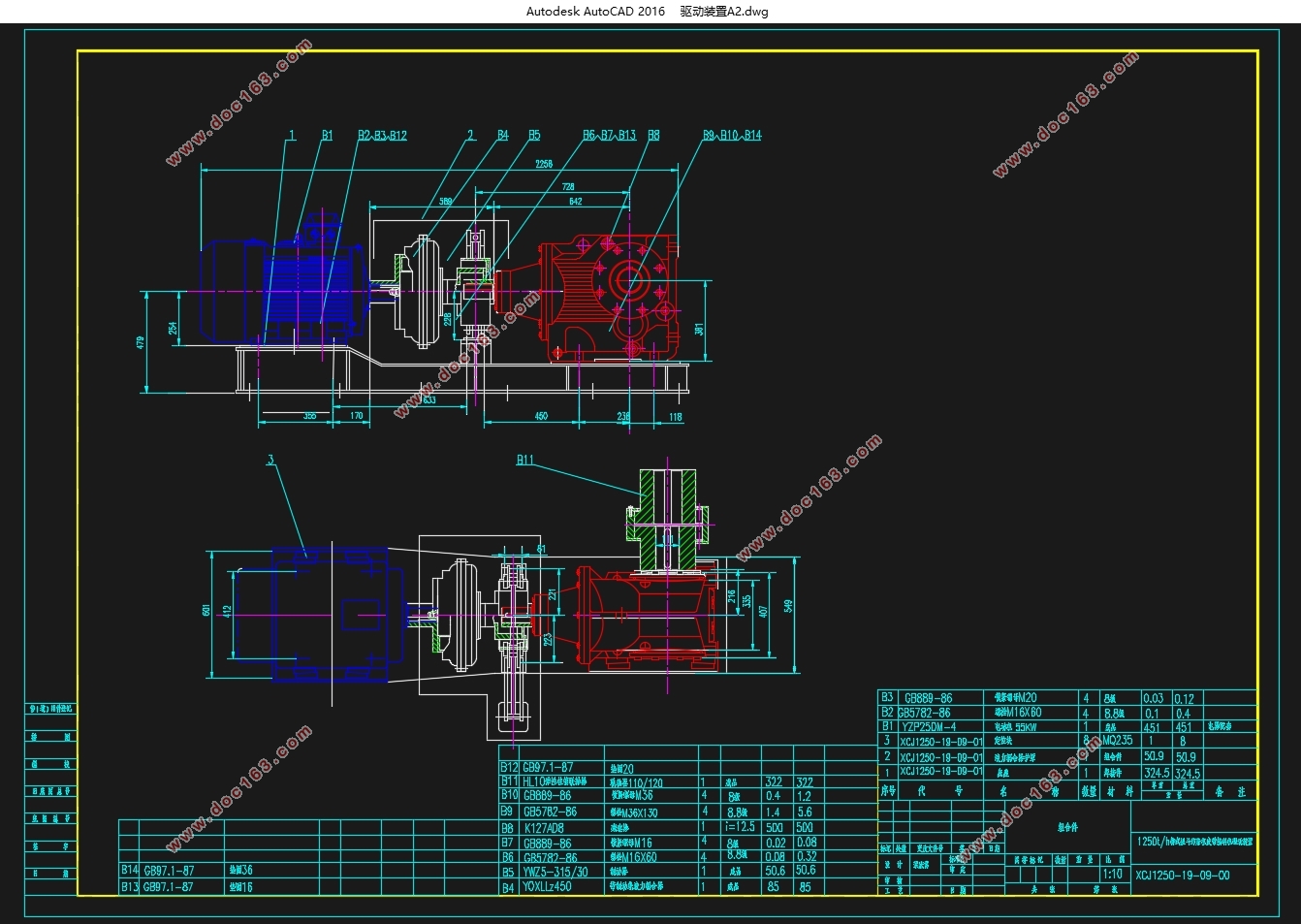Viewport: 1301px width, 924px height.
Task: Select the B9, B10, B14 callout label
Action: click(732, 136)
